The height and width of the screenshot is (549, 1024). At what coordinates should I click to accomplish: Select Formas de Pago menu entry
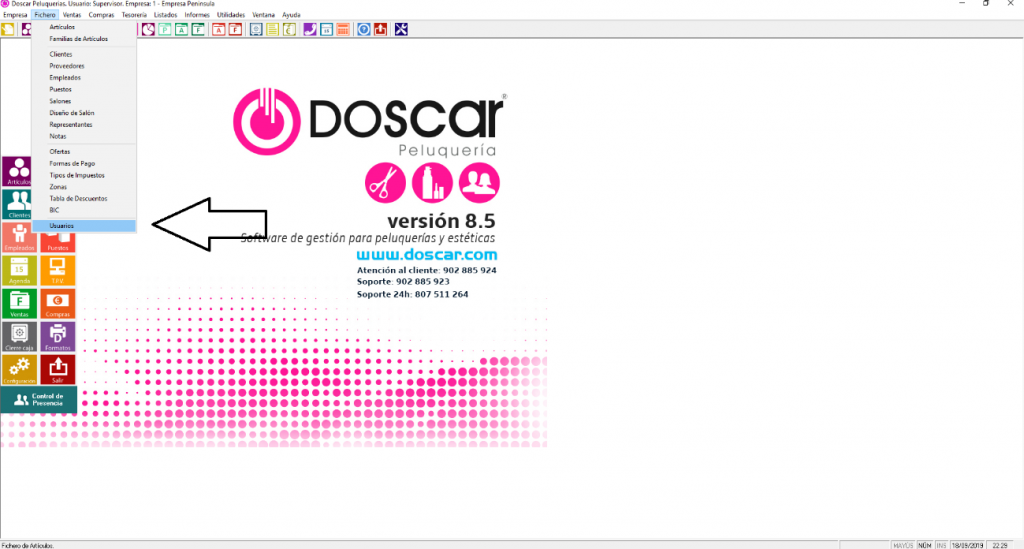[84, 163]
